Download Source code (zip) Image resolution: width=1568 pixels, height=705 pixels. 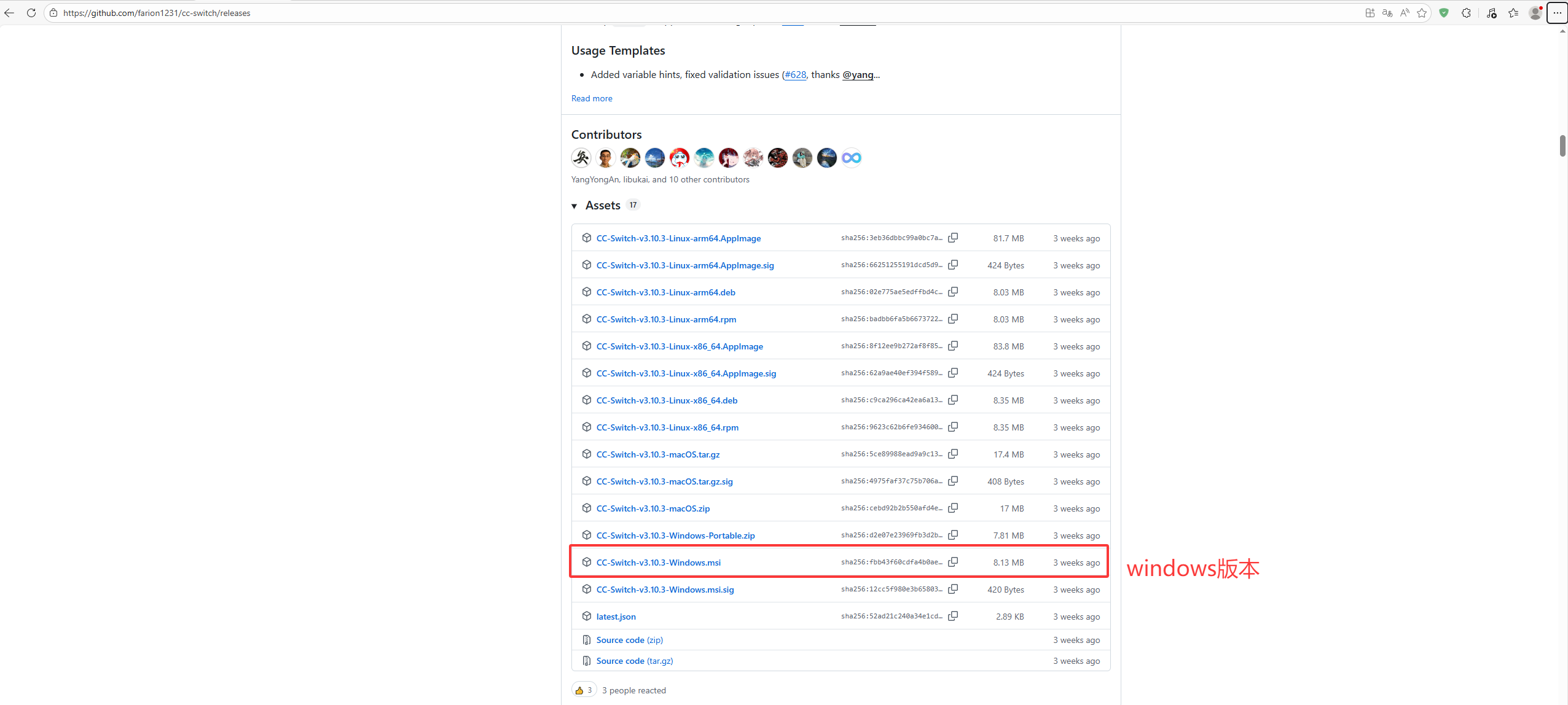(x=629, y=640)
